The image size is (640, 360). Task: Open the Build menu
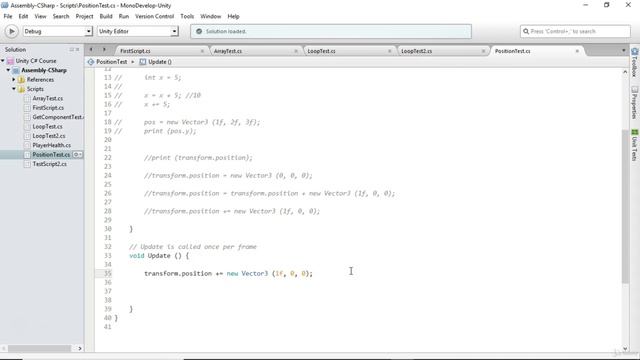coord(106,16)
